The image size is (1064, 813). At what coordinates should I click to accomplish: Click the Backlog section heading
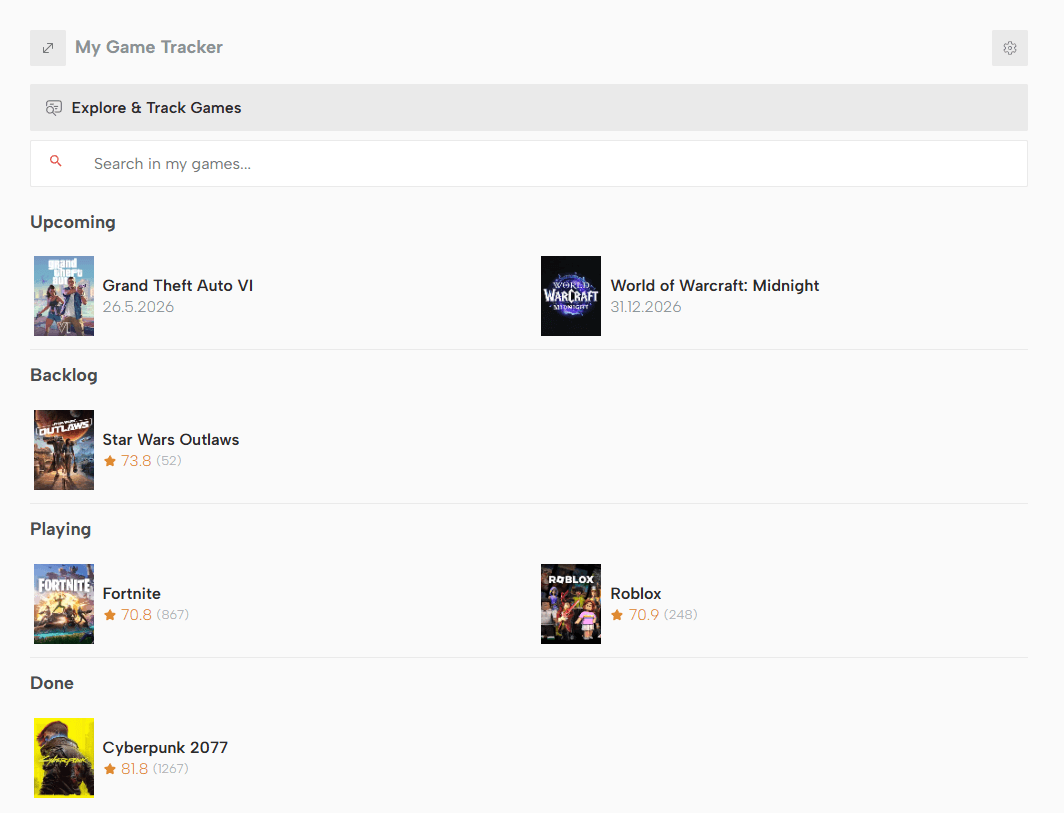[x=64, y=375]
